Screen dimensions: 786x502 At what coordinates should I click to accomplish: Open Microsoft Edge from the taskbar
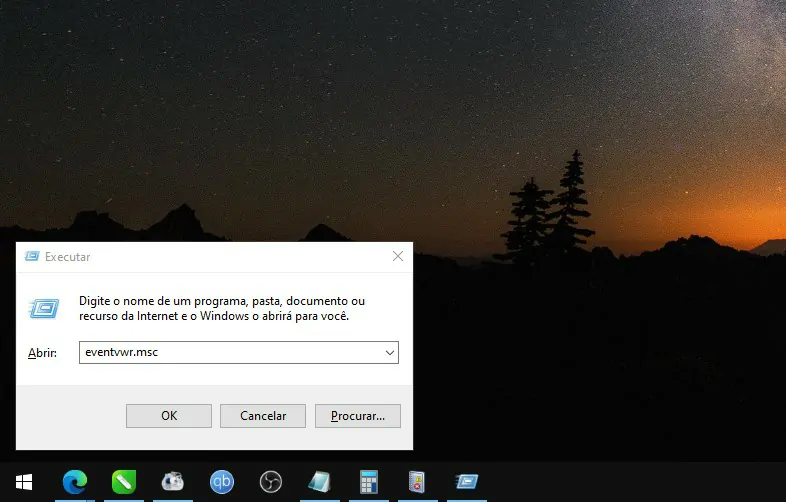click(75, 482)
